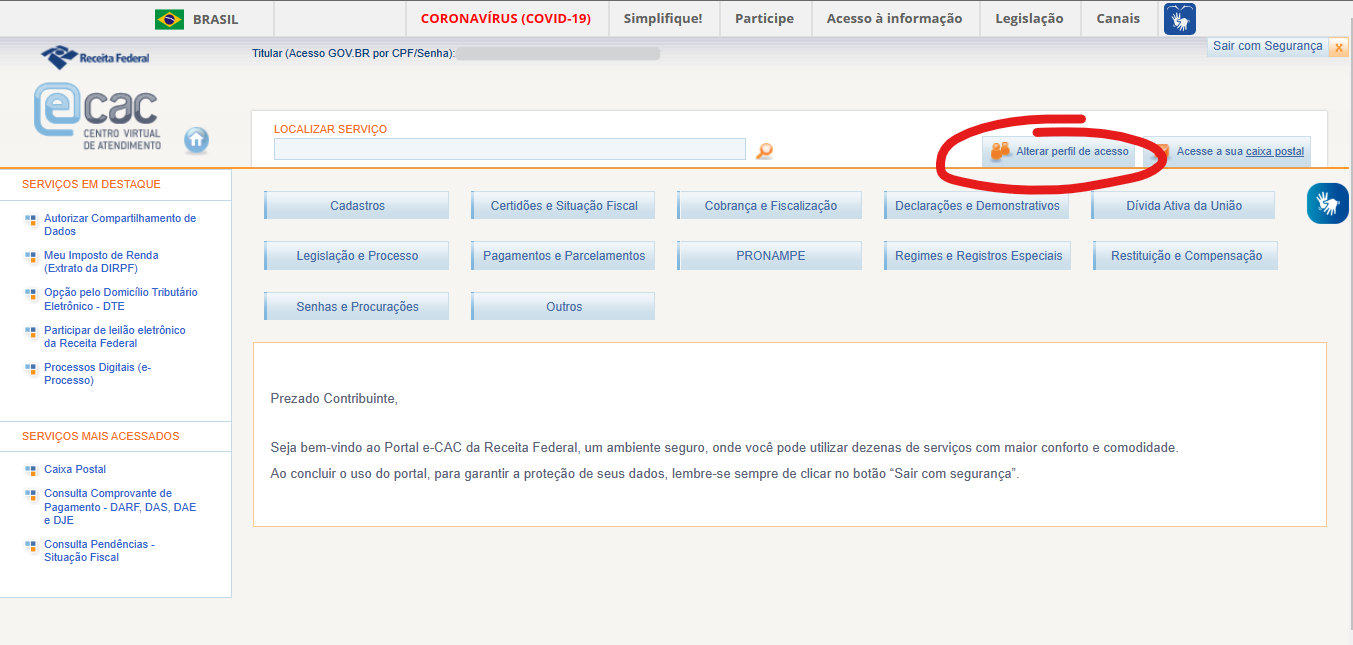Focus the Localizar Serviço search field
The width and height of the screenshot is (1353, 645).
[x=510, y=149]
